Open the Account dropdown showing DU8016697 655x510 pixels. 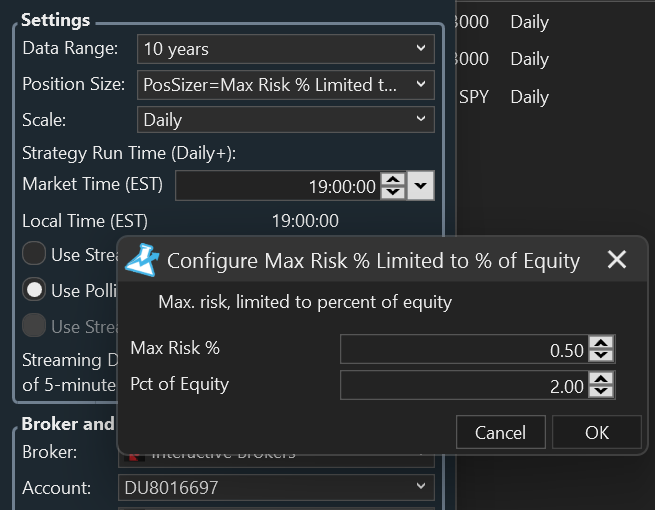(x=276, y=488)
